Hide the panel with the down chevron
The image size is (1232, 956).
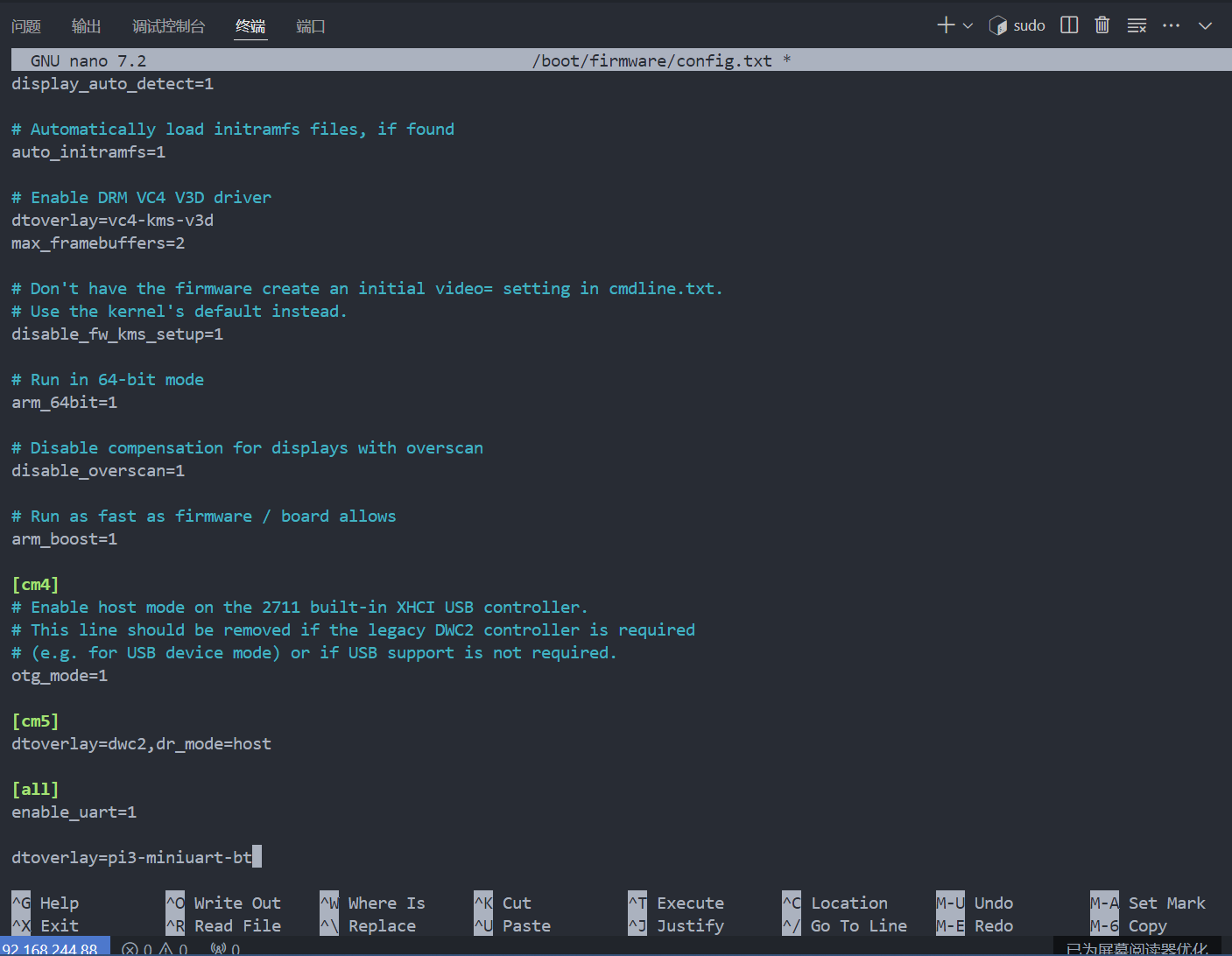tap(1205, 25)
